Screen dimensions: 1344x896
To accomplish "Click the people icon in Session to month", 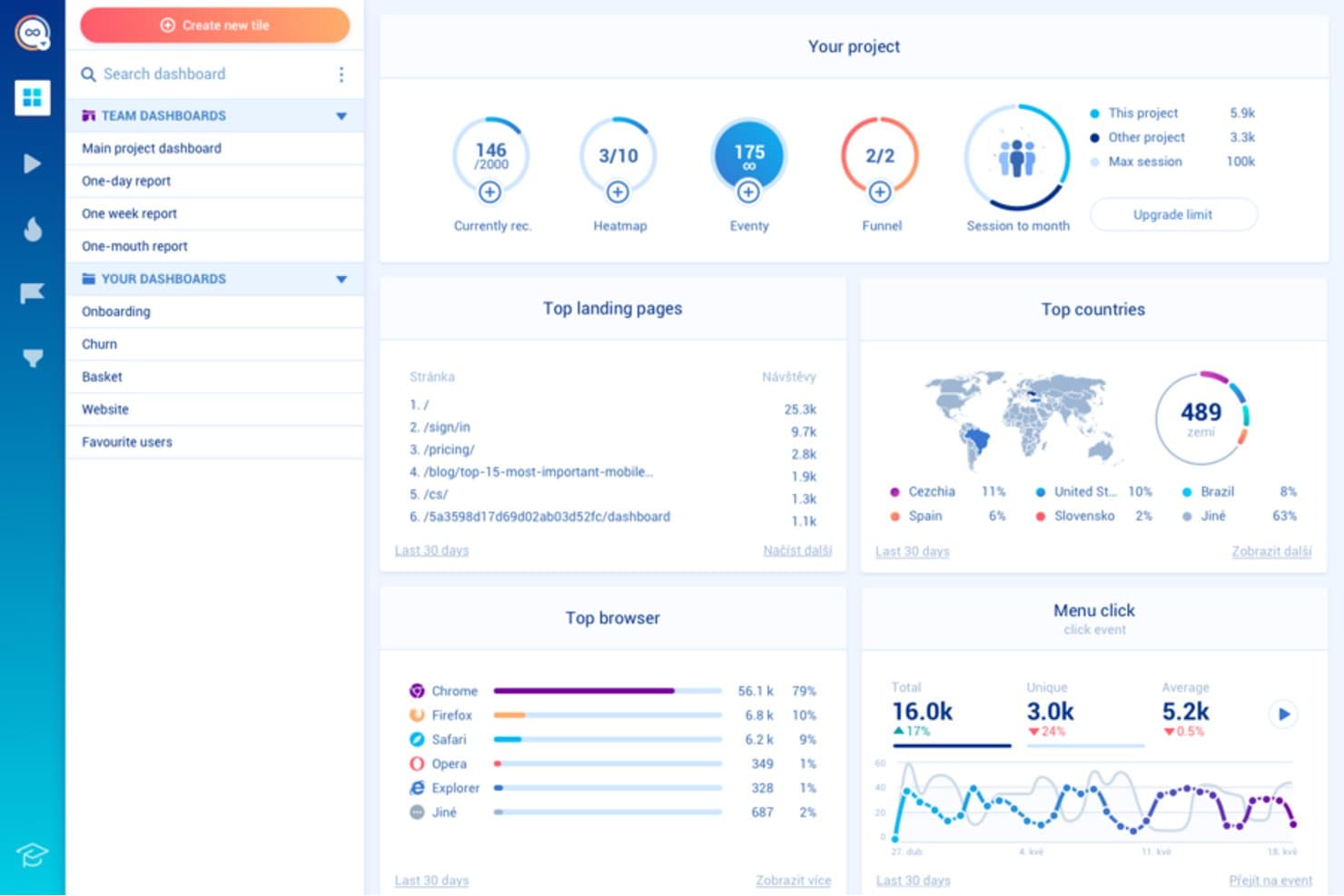I will click(1017, 158).
